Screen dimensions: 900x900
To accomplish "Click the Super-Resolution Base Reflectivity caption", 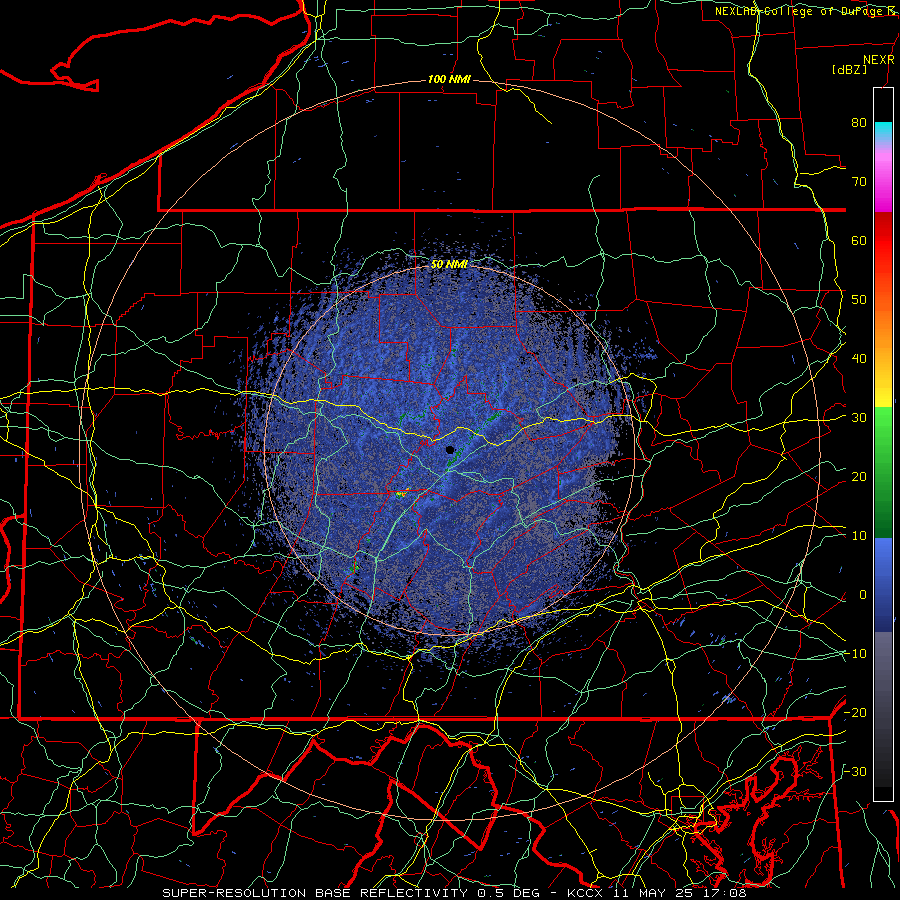I will [315, 893].
